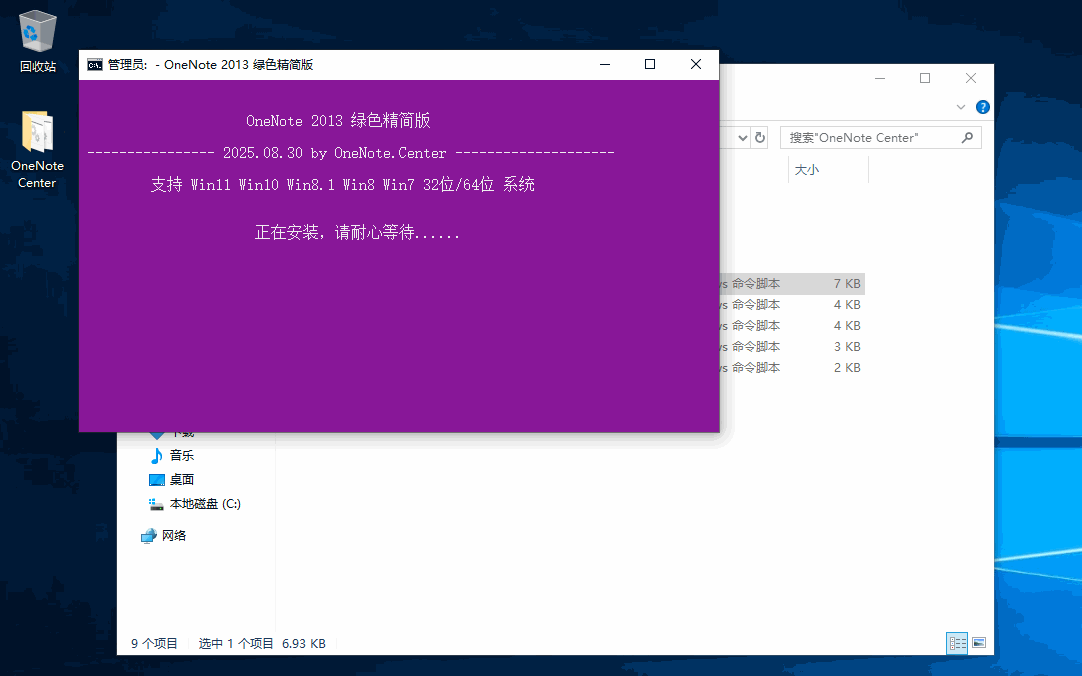Focus the 搜索"OneNote Center" search box

(x=881, y=138)
